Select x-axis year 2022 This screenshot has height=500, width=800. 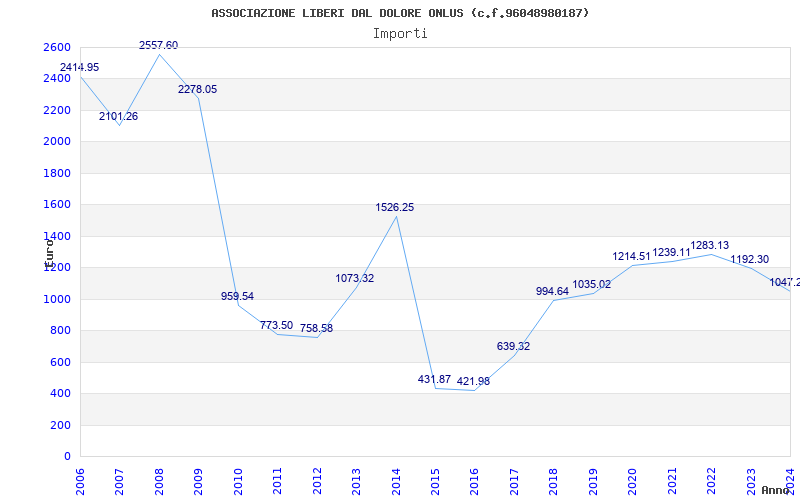[x=712, y=482]
